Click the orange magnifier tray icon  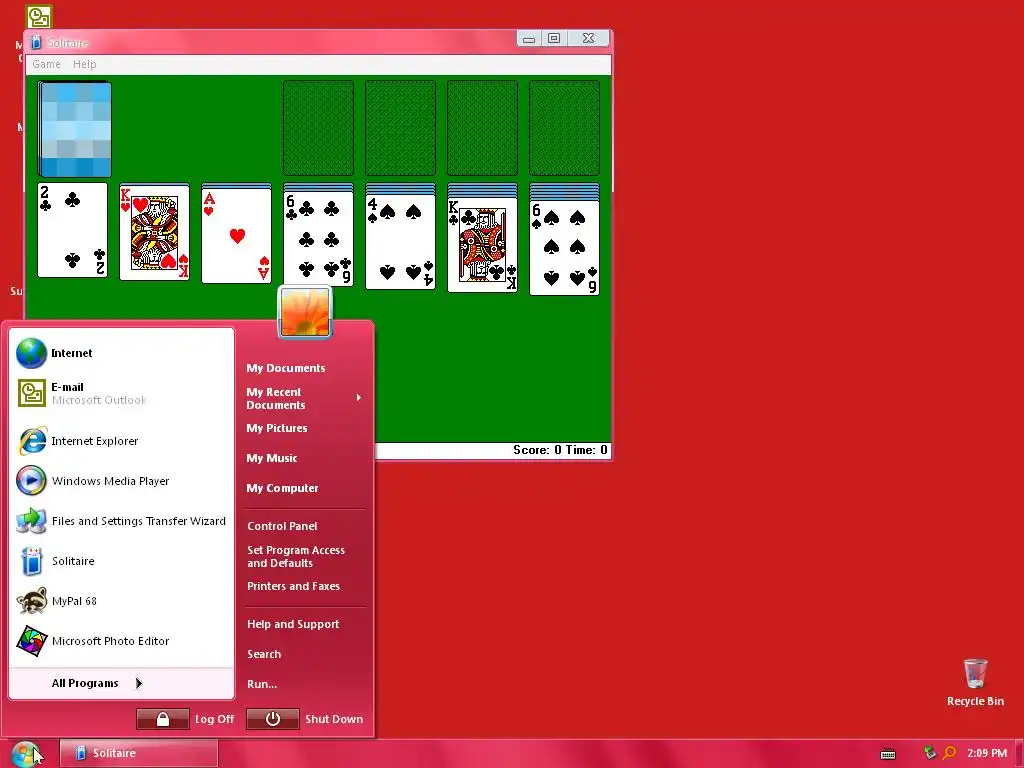click(950, 753)
